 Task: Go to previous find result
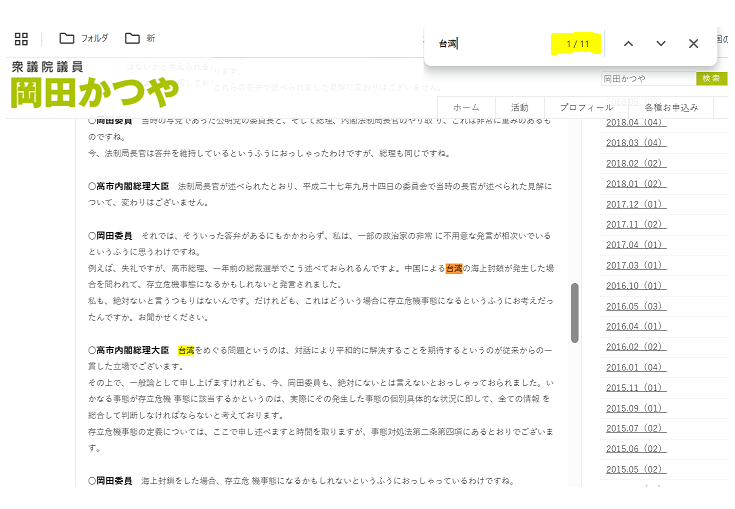(628, 44)
